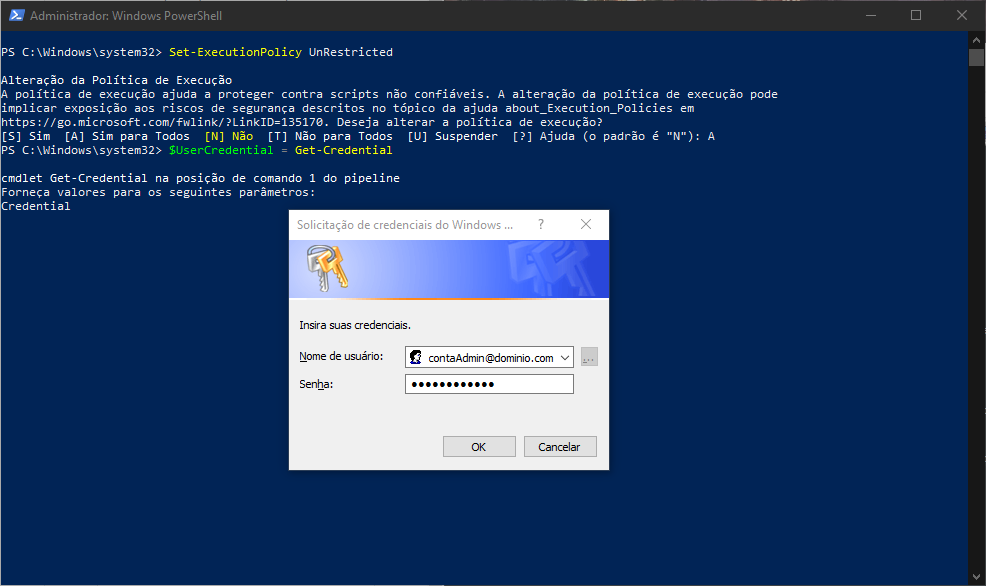Click the browse "..." button beside username
Screen dimensions: 986x586
(589, 357)
